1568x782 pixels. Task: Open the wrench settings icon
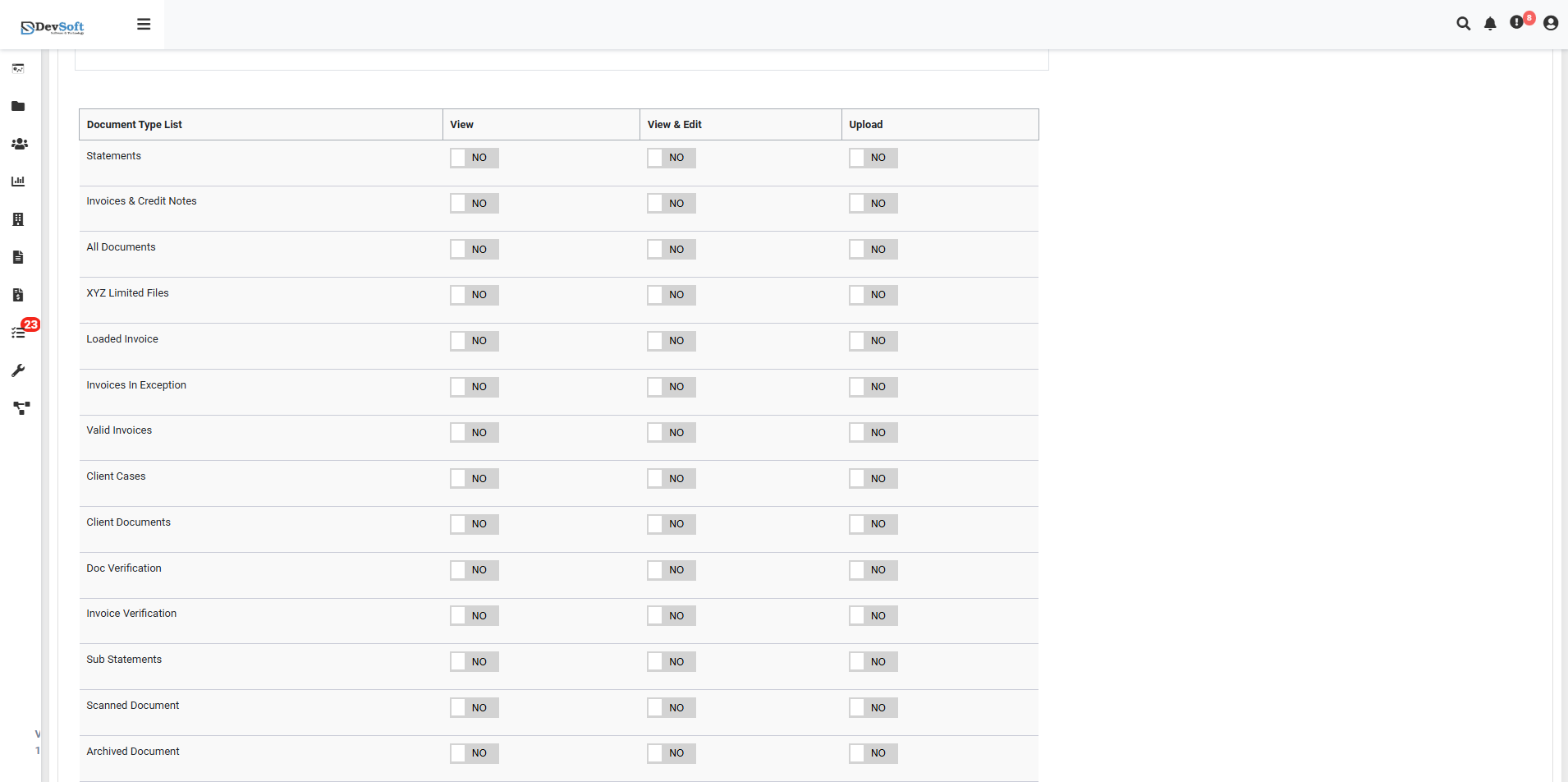[18, 370]
